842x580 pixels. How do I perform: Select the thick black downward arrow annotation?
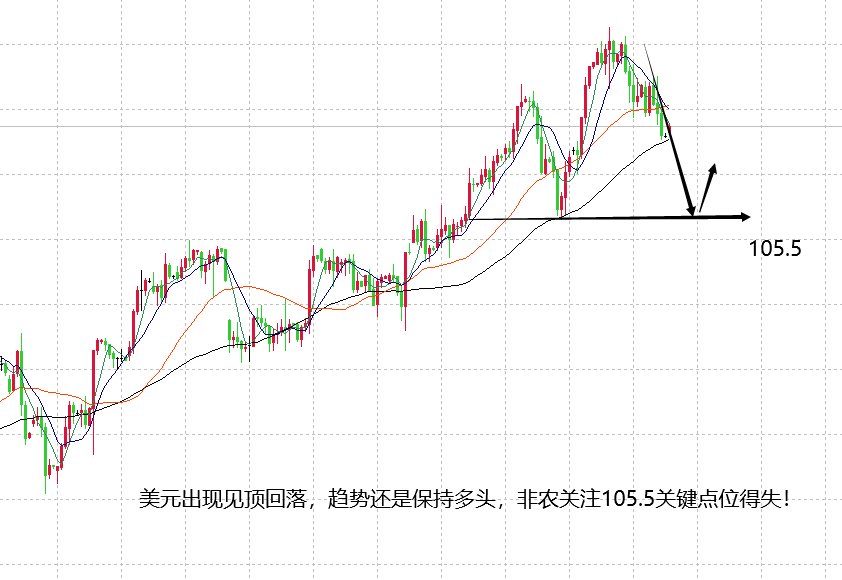click(680, 169)
